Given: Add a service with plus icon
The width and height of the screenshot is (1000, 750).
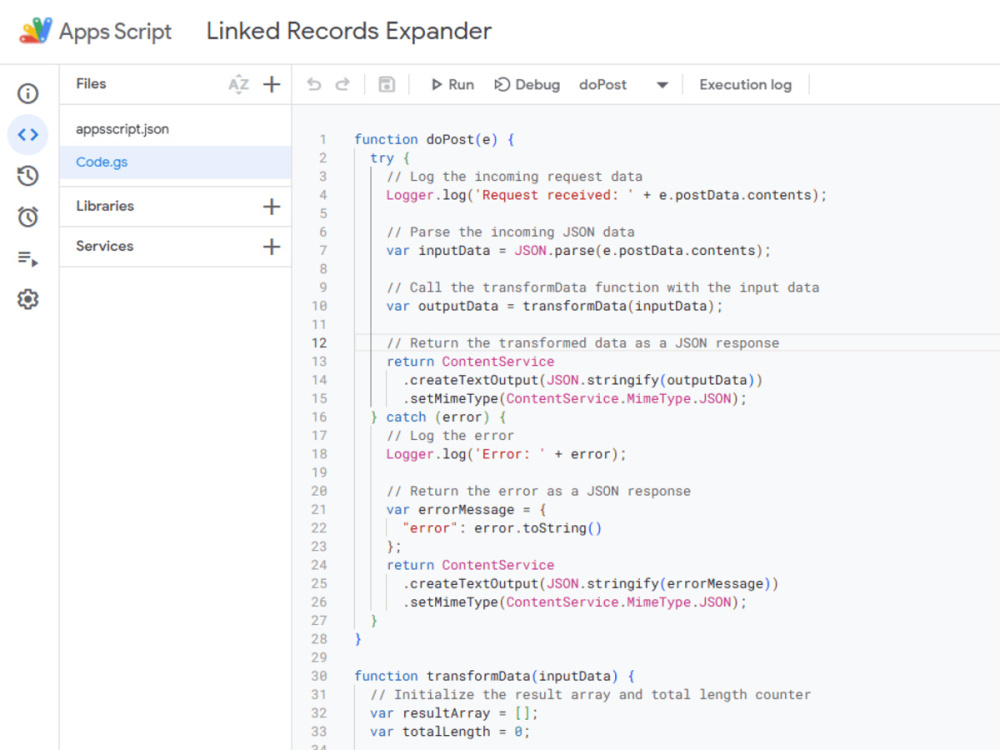Looking at the screenshot, I should click(272, 247).
